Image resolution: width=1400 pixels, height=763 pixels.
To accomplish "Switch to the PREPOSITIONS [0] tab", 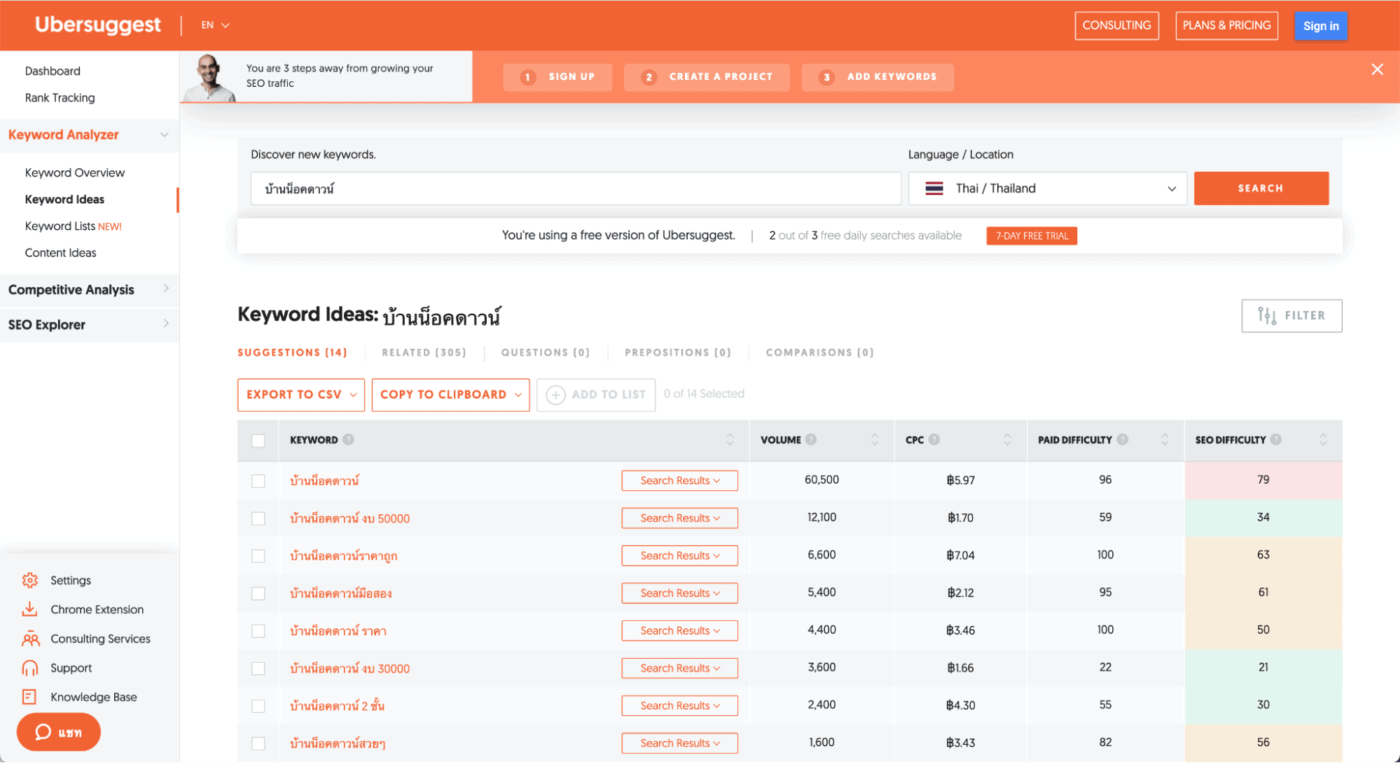I will coord(678,353).
